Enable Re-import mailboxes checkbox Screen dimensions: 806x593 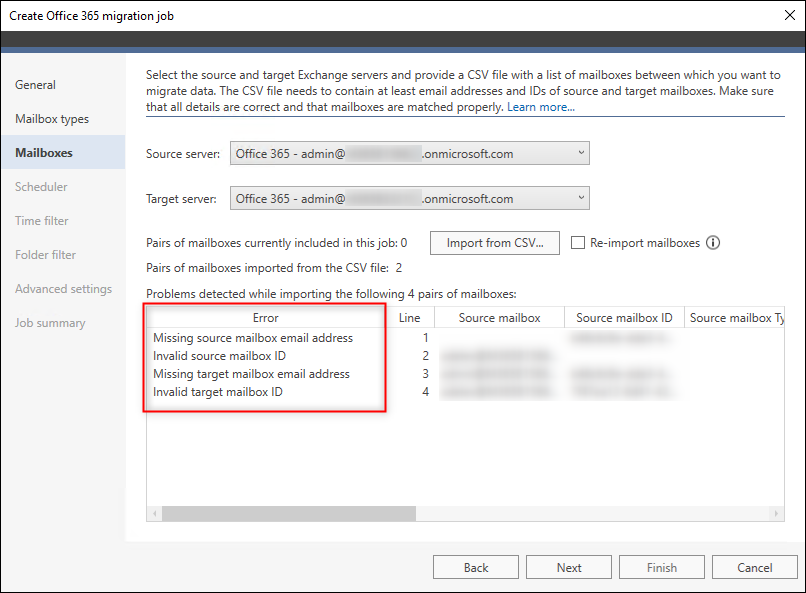578,243
